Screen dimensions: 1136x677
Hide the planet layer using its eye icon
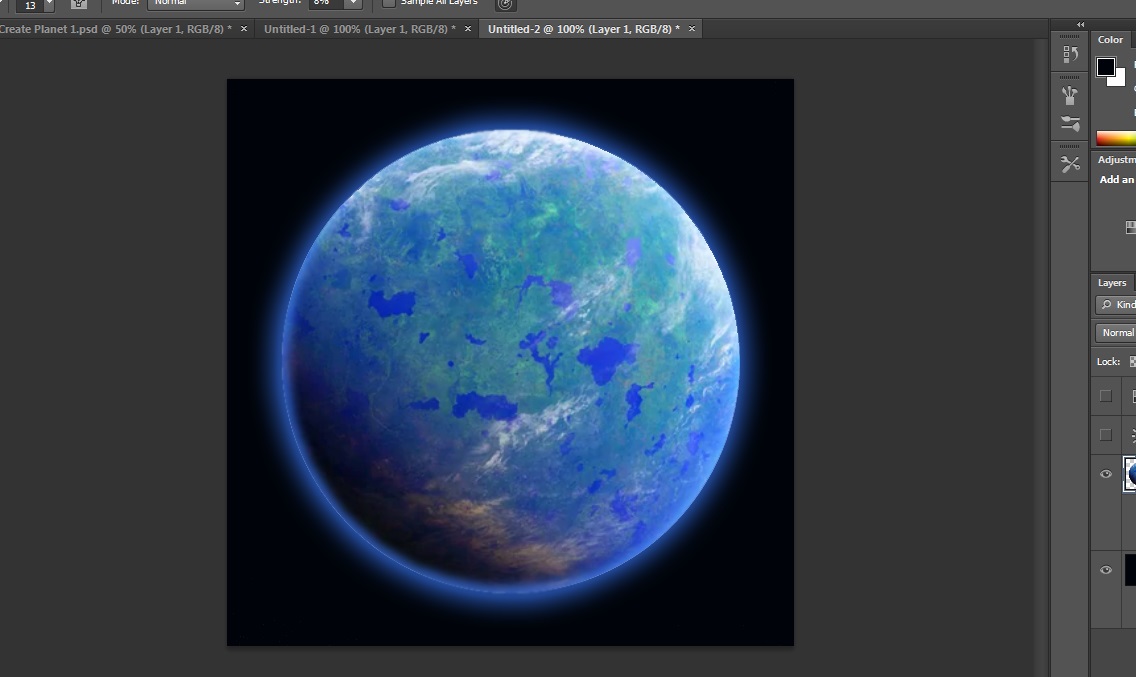click(1106, 474)
